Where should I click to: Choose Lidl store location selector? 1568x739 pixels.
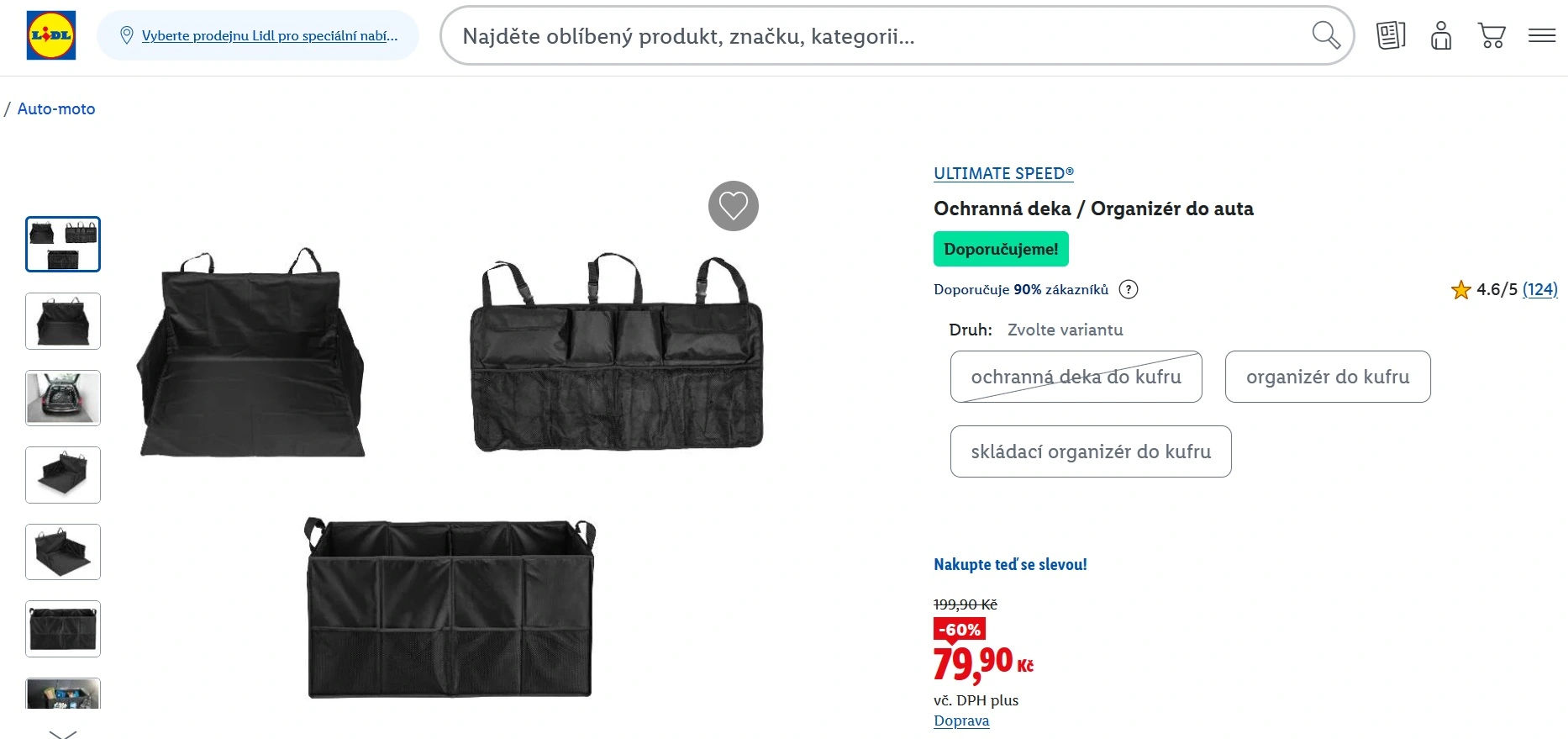(x=259, y=35)
